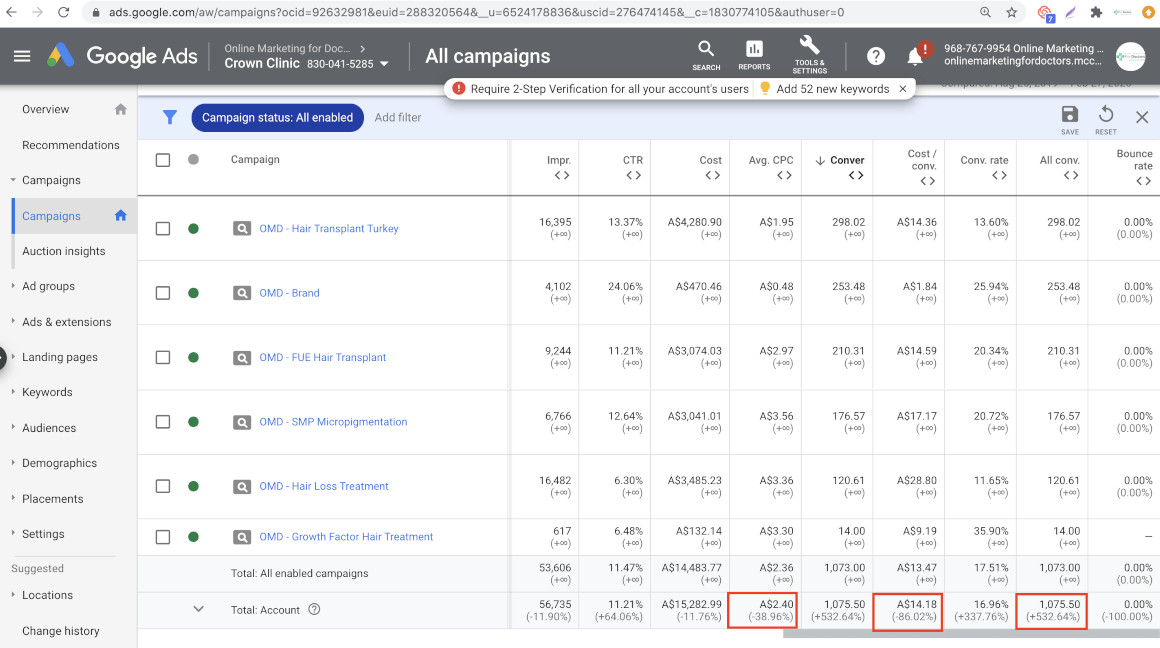Open OMD - Growth Factor Hair Treatment link
Screen dimensions: 1160x648
coord(346,537)
